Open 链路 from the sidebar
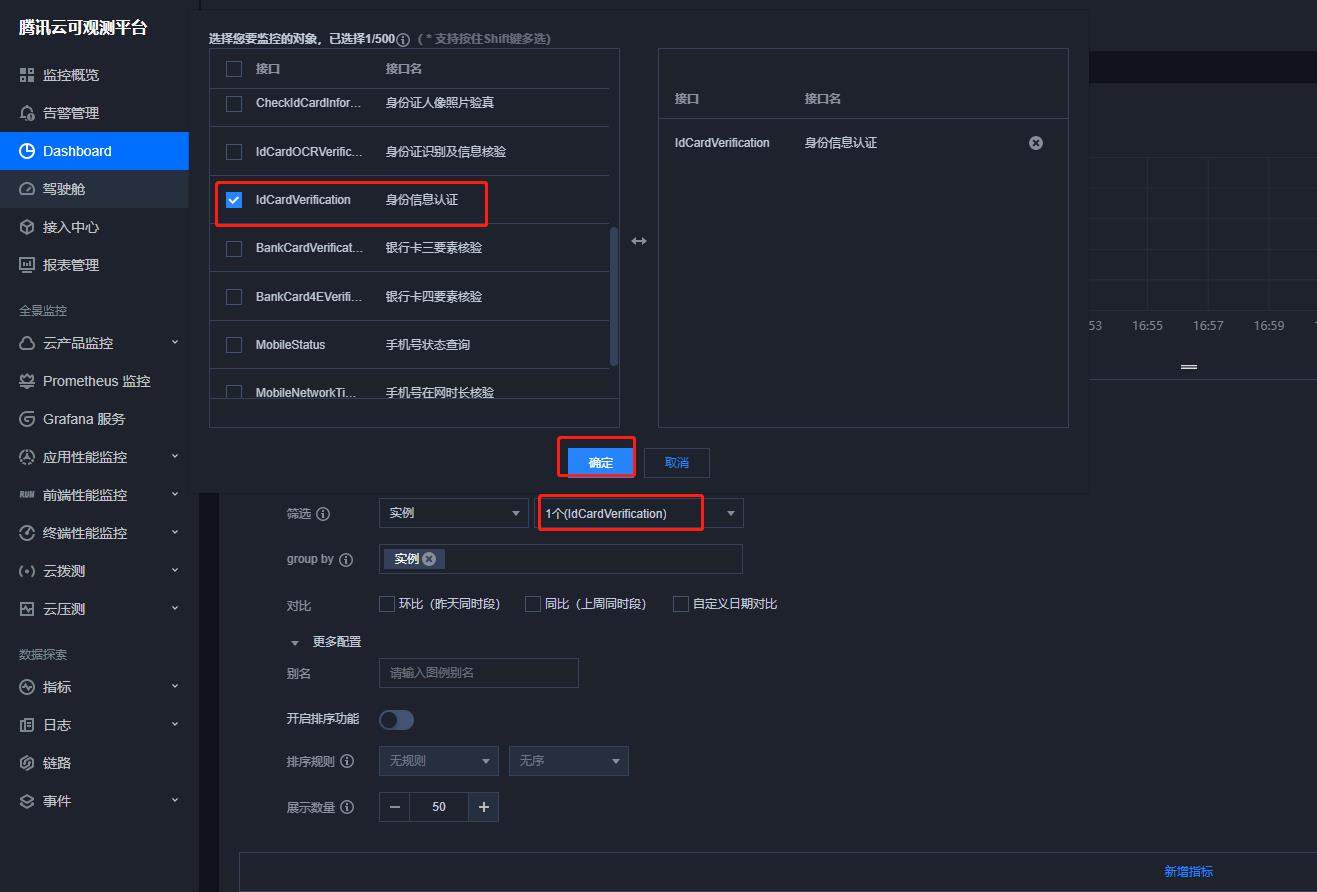This screenshot has height=892, width=1317. pyautogui.click(x=94, y=763)
